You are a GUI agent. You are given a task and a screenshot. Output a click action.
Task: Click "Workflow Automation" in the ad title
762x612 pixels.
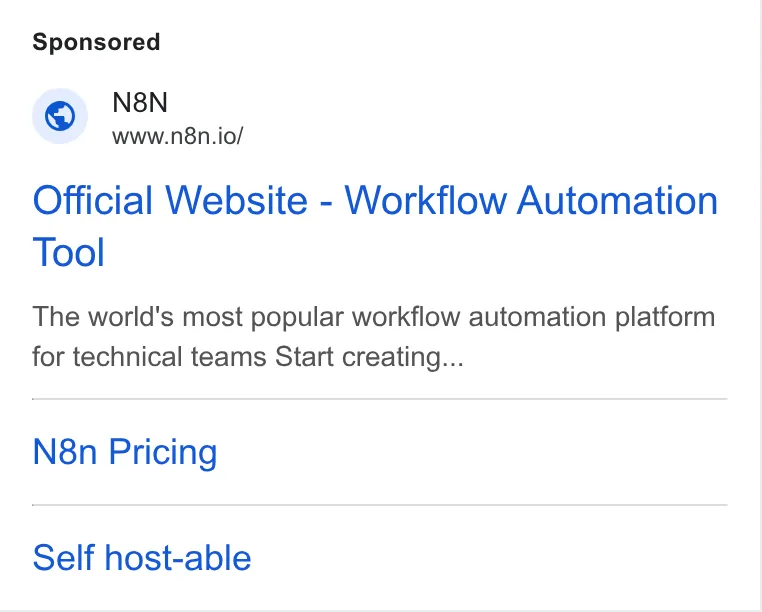[x=531, y=200]
